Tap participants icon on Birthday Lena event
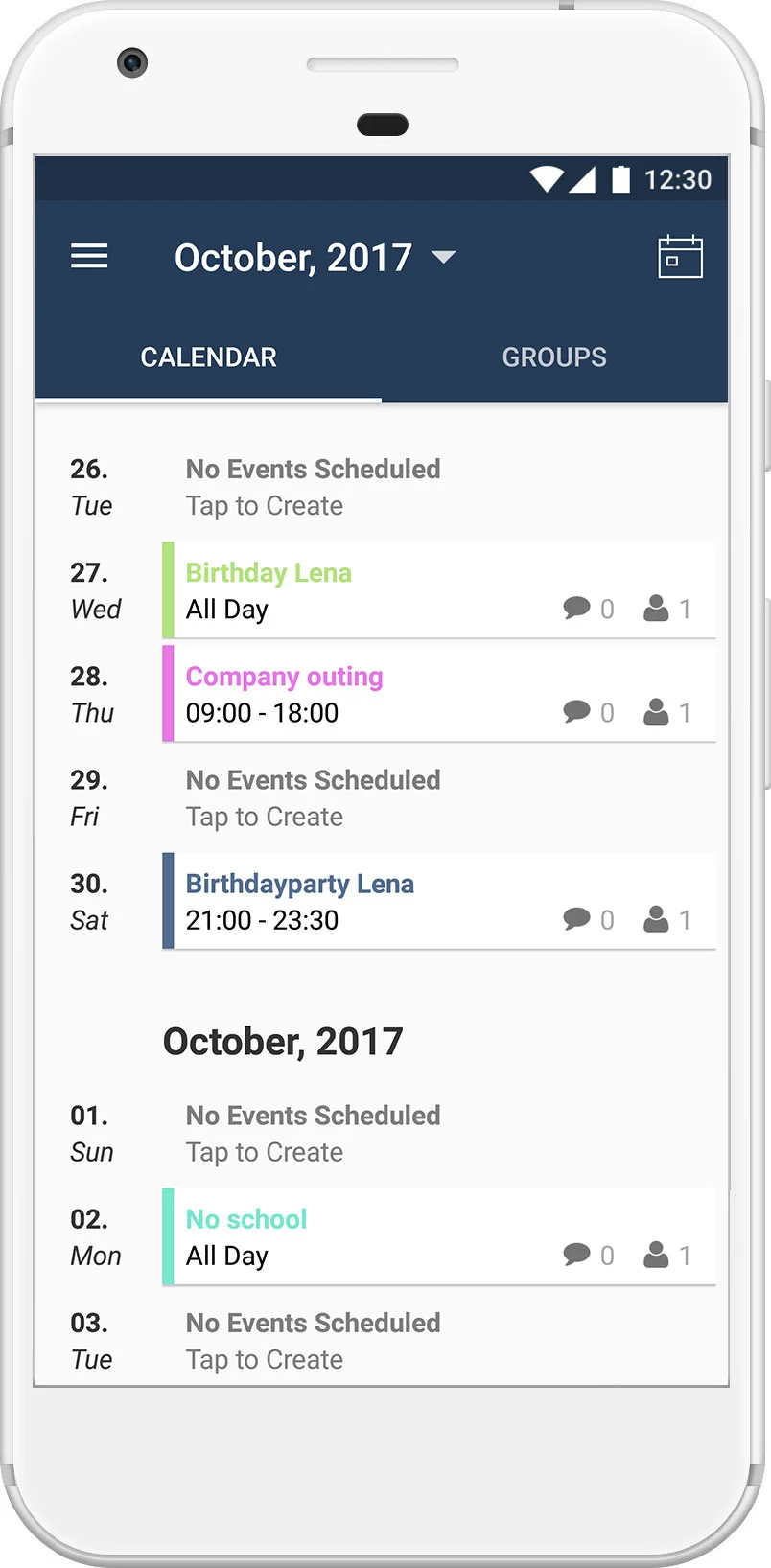Image resolution: width=771 pixels, height=1568 pixels. (x=656, y=609)
